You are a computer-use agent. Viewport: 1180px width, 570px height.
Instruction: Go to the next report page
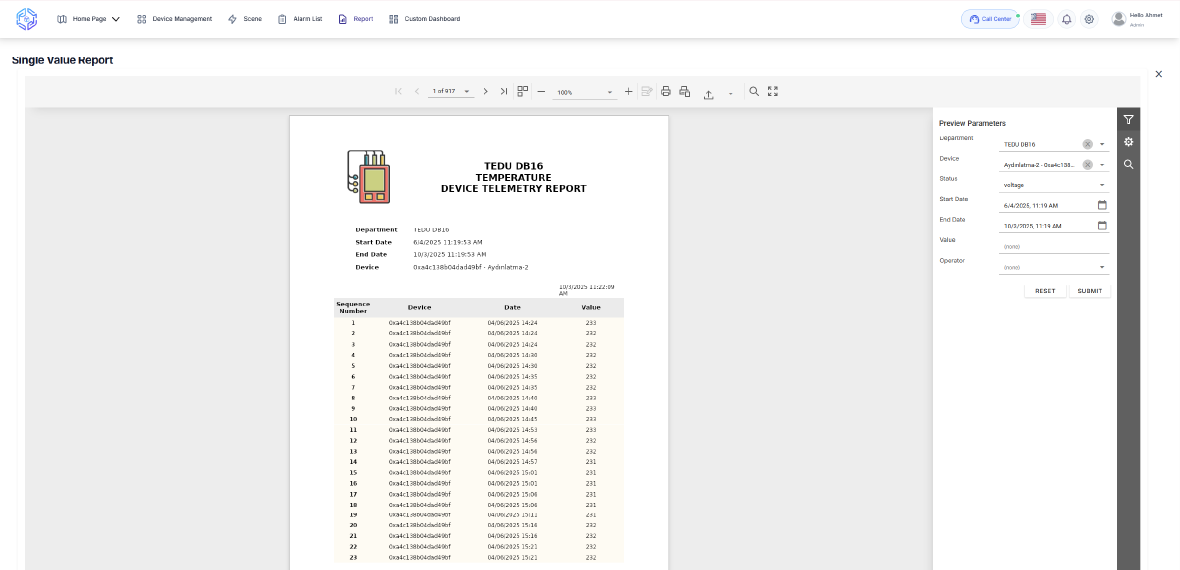(x=486, y=91)
